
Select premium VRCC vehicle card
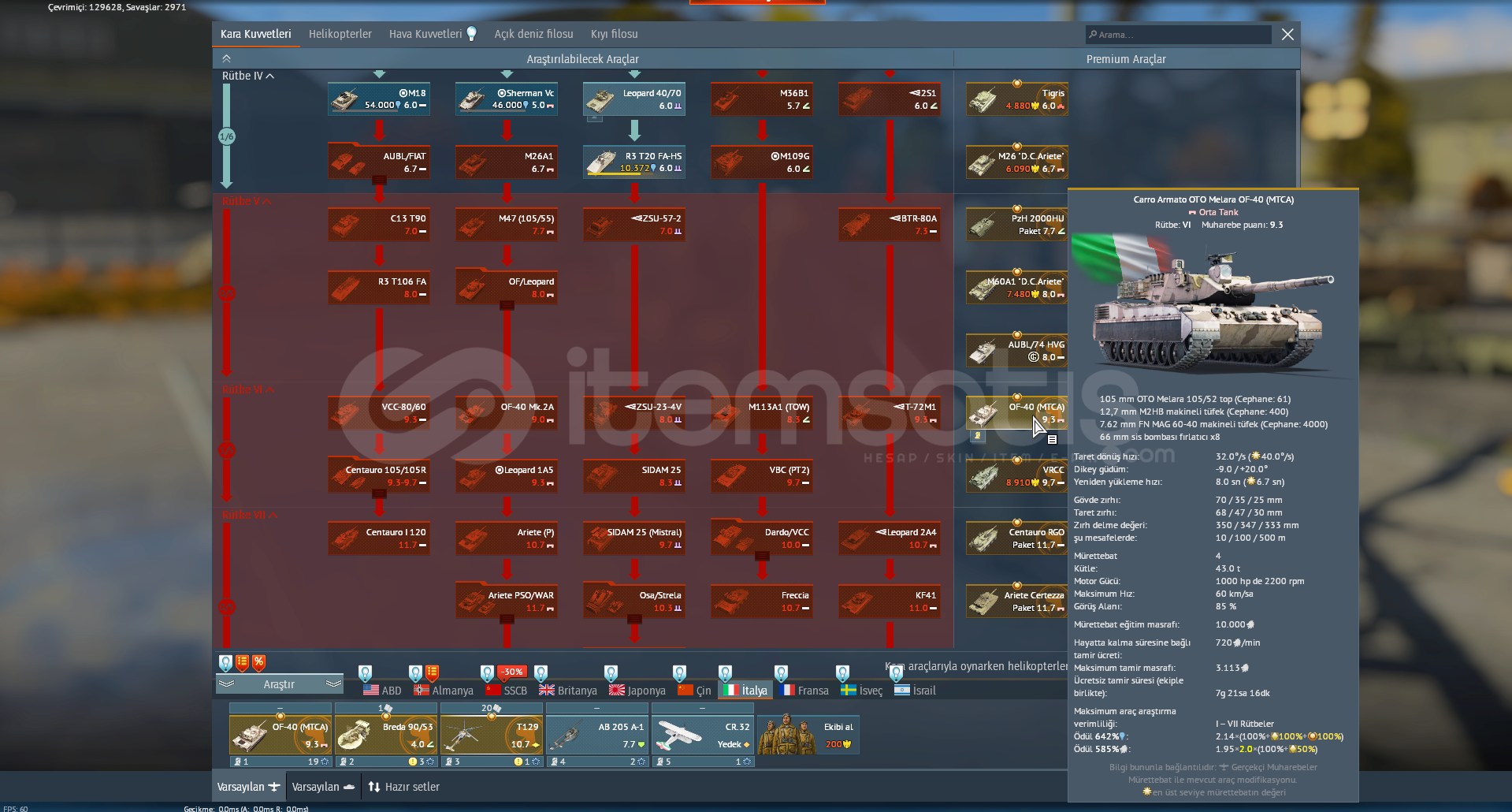click(1017, 476)
